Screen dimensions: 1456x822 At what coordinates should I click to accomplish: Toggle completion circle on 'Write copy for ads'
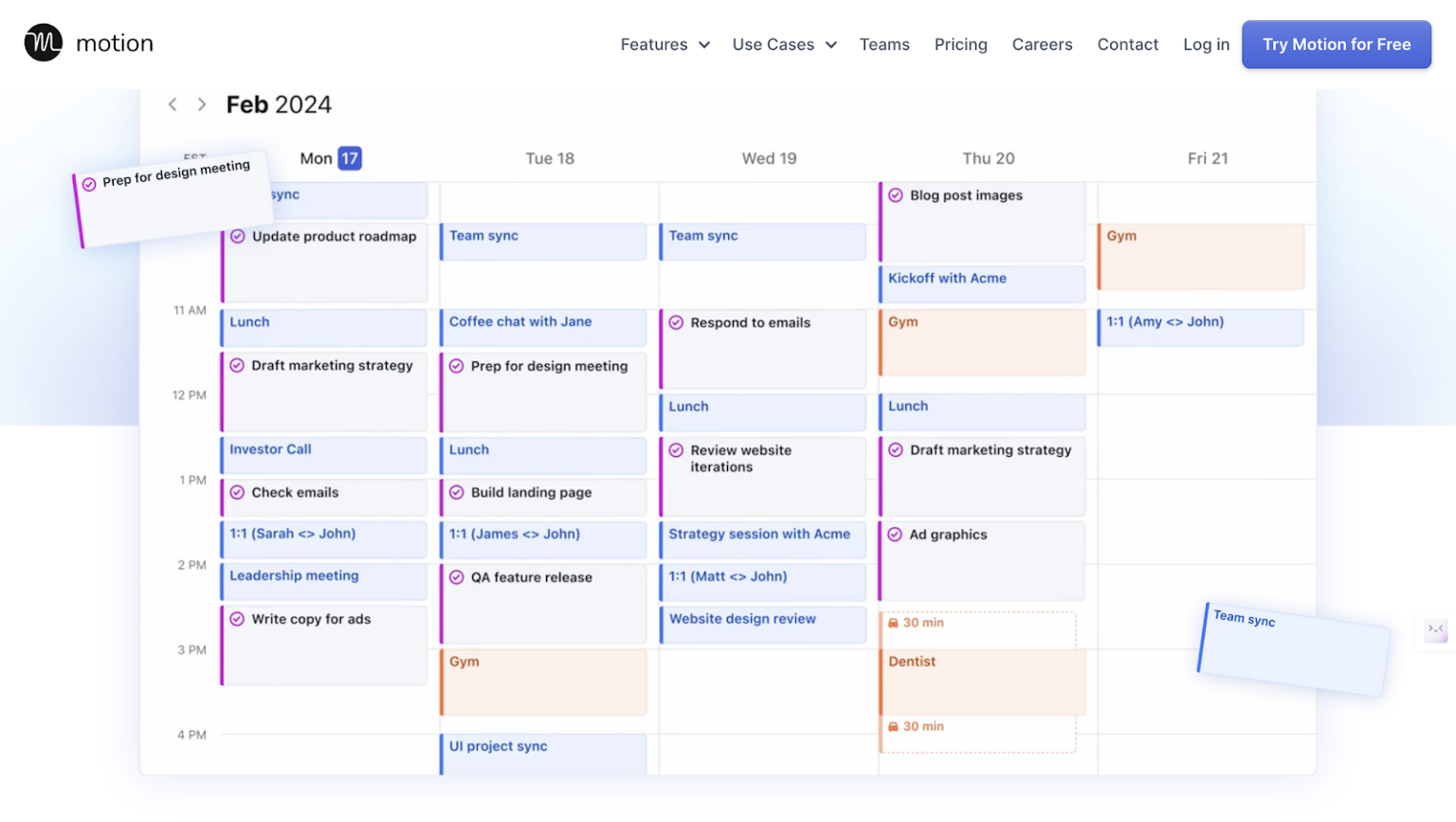(236, 618)
